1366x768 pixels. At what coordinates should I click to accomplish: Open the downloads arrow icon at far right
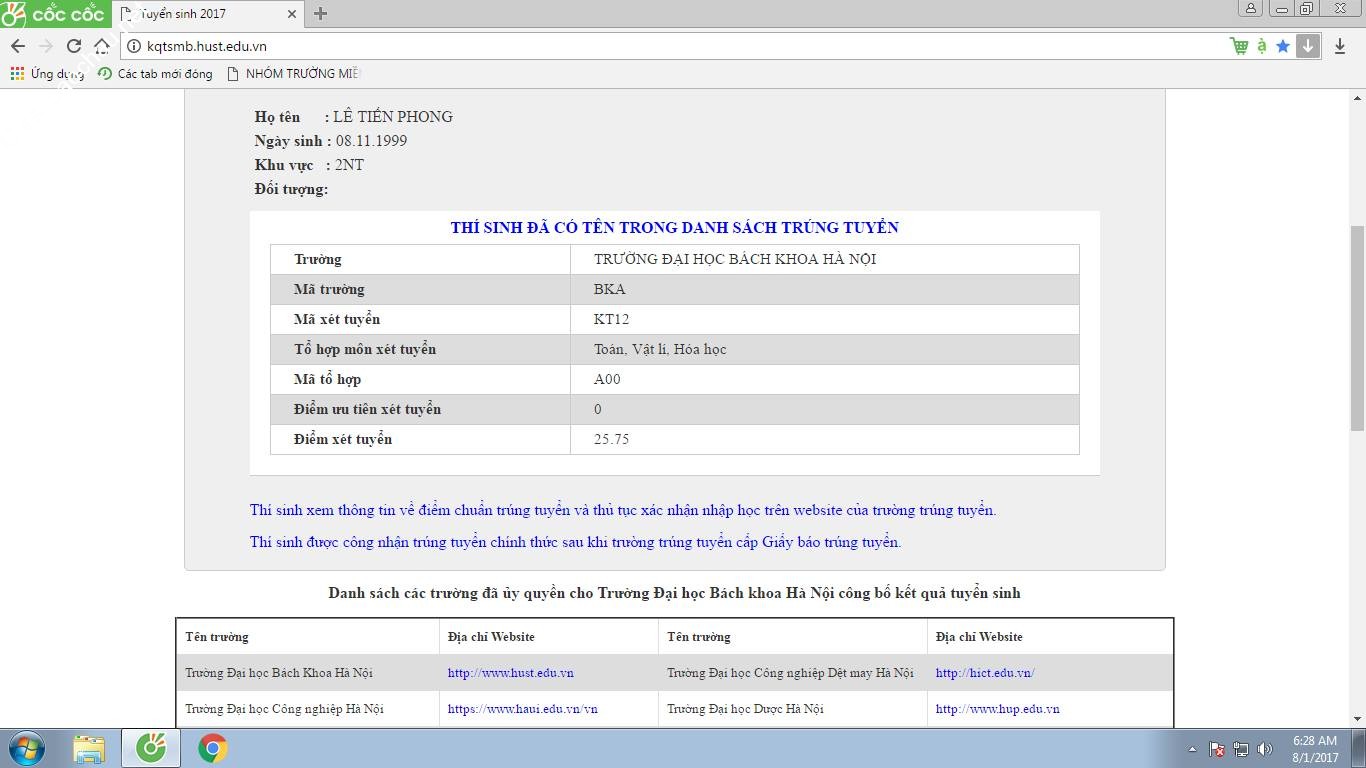(1340, 46)
